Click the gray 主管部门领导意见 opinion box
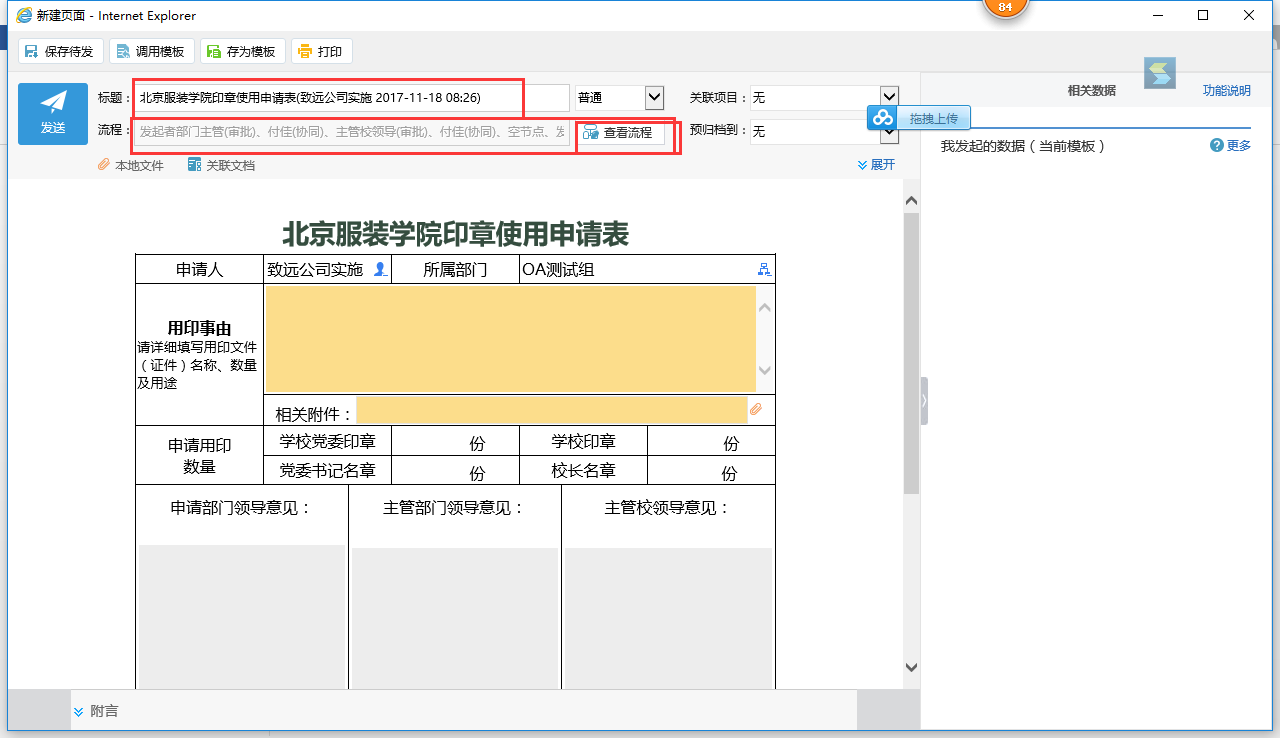The image size is (1280, 738). pyautogui.click(x=455, y=618)
